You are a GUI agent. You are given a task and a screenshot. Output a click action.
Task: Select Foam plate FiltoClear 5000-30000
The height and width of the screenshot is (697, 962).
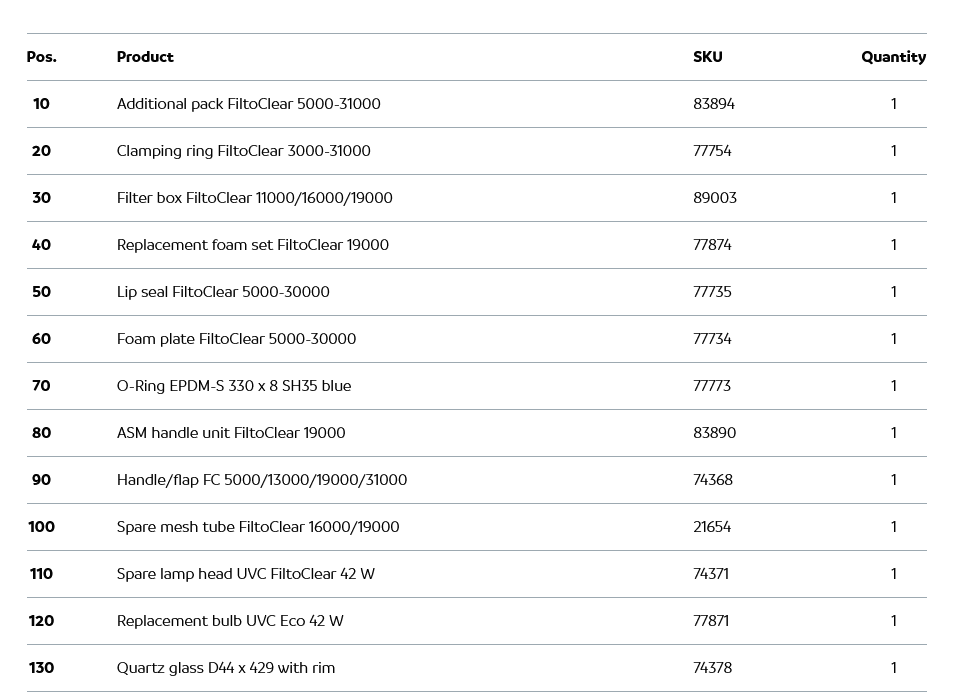point(236,339)
